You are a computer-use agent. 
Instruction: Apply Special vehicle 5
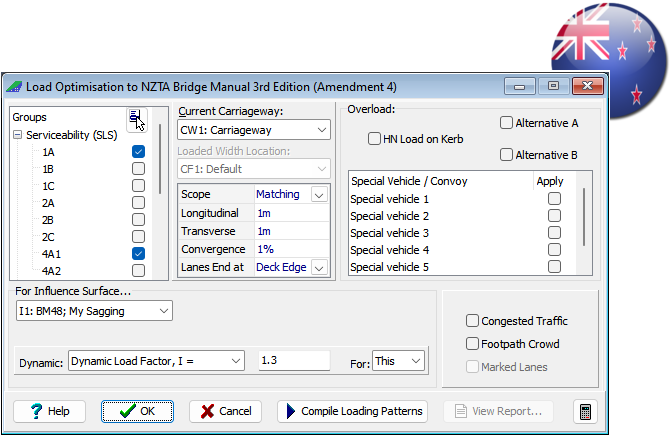point(554,266)
